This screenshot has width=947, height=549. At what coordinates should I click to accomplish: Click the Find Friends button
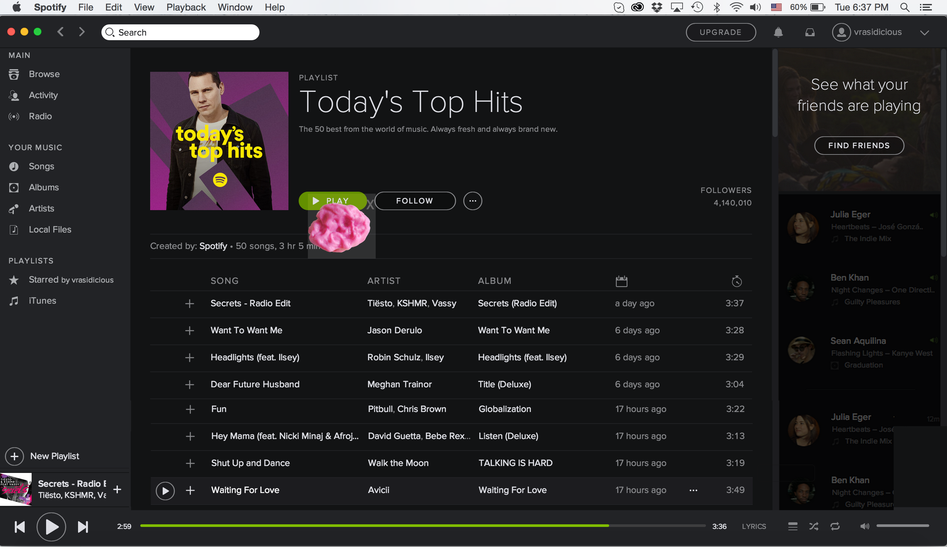tap(859, 146)
